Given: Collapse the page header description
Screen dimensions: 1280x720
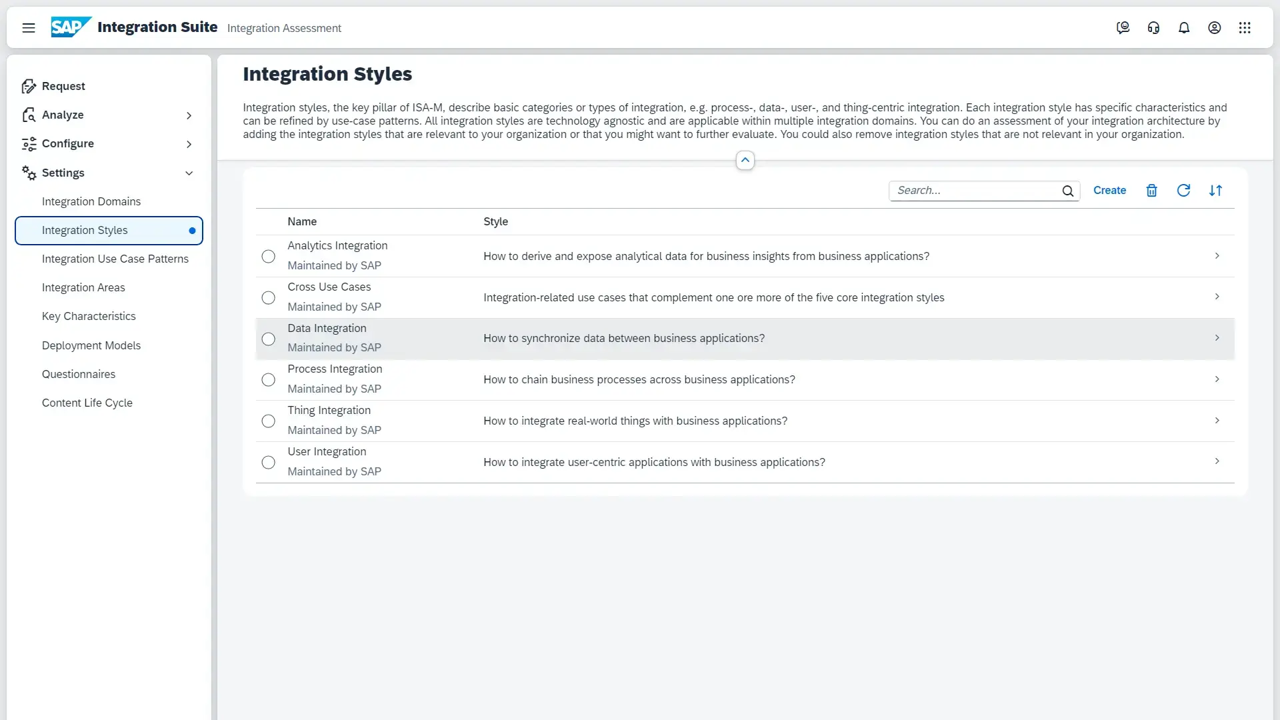Looking at the screenshot, I should (745, 160).
